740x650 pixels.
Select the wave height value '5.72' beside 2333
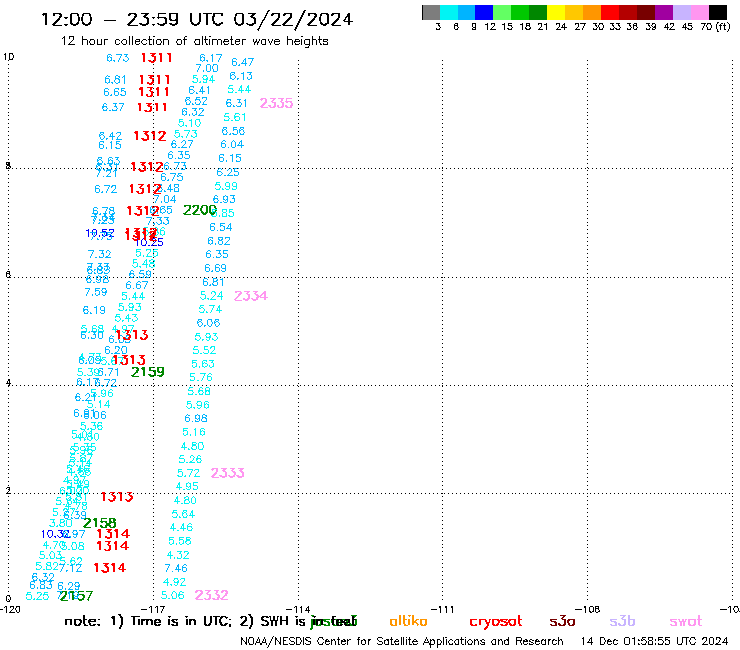pos(188,473)
